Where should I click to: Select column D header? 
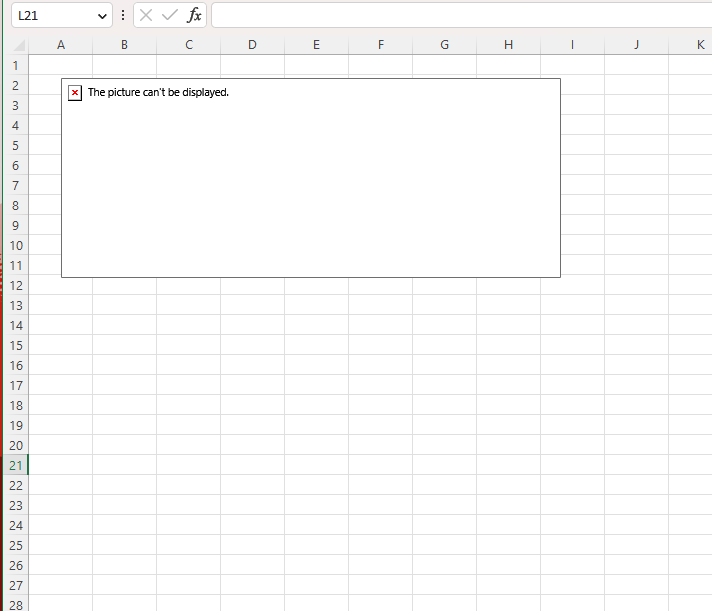(252, 45)
